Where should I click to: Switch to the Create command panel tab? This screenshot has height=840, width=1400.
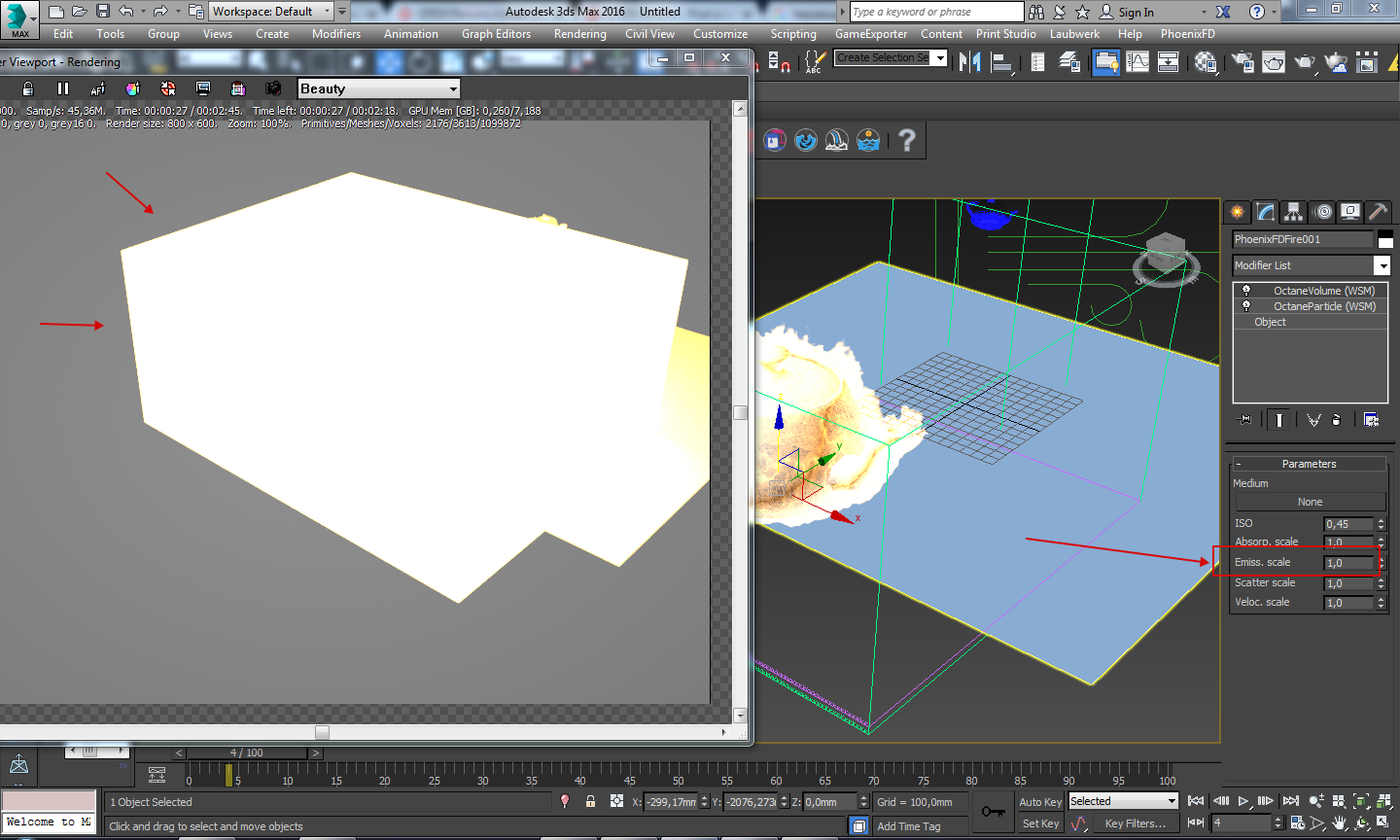tap(1237, 211)
